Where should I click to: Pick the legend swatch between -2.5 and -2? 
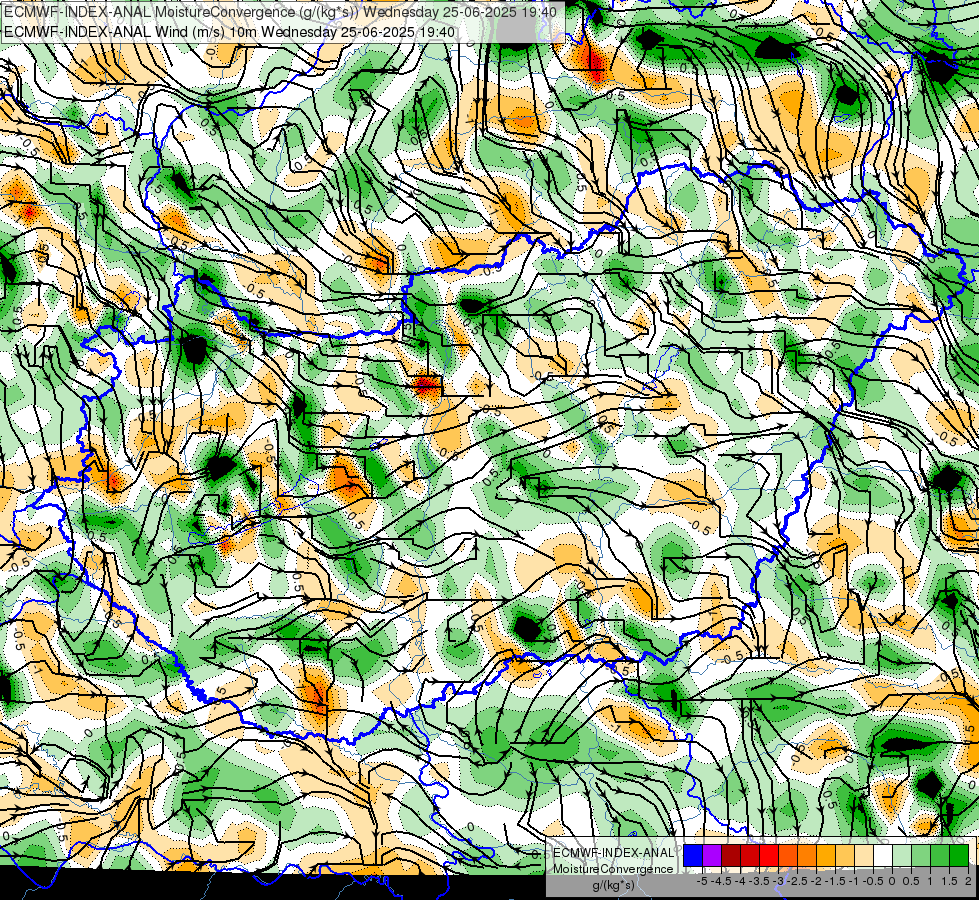point(807,856)
